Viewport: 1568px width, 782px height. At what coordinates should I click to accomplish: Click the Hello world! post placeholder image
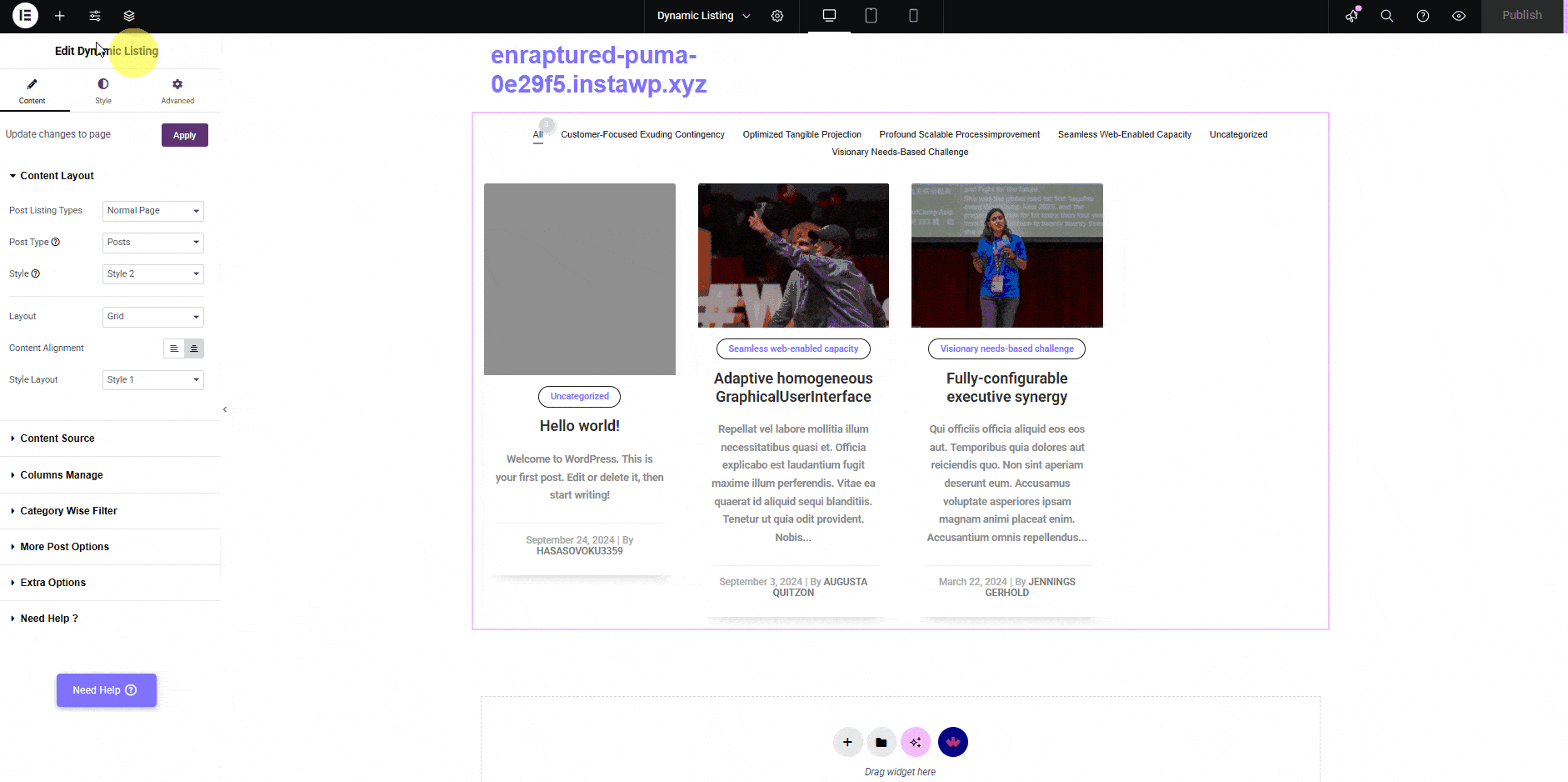point(580,279)
